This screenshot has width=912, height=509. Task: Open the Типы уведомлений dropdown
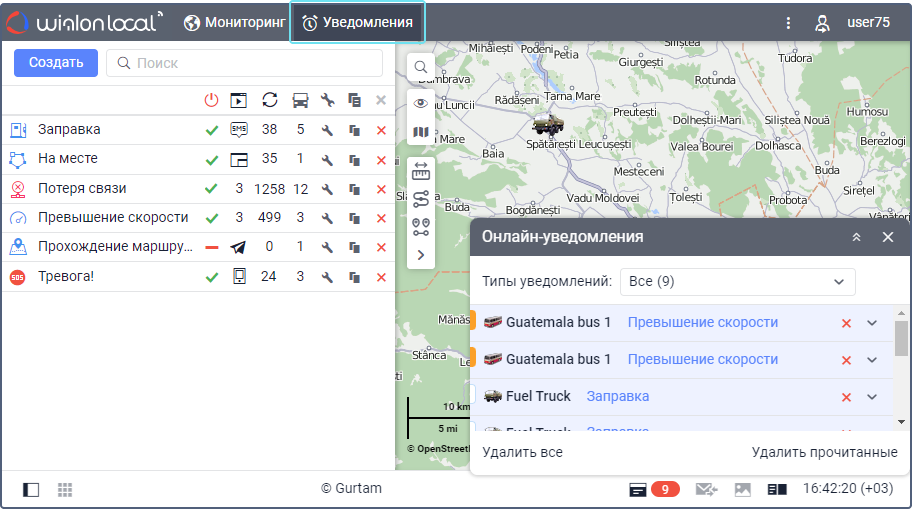[737, 282]
